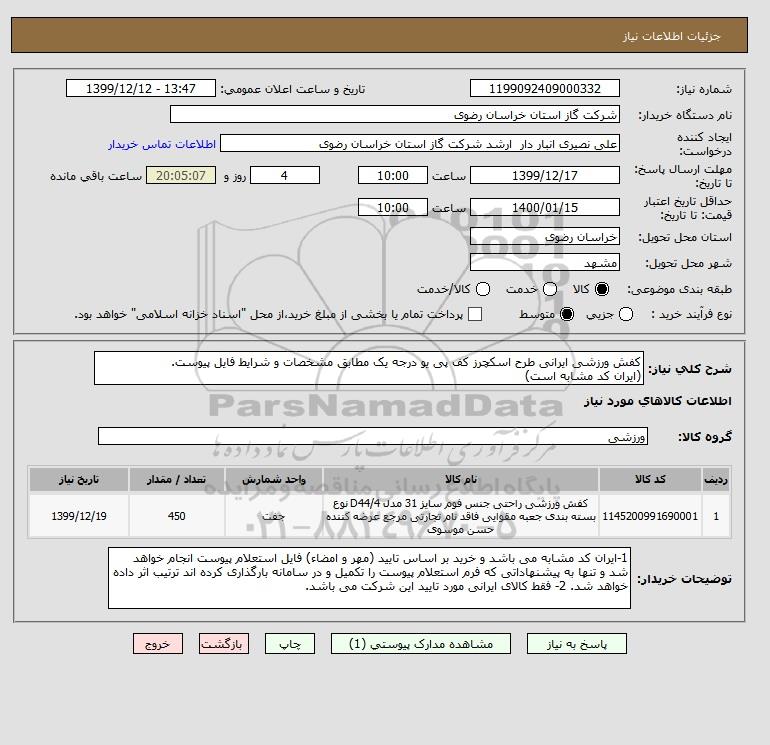Click the delivery province field خراسان رضوی

pyautogui.click(x=545, y=237)
